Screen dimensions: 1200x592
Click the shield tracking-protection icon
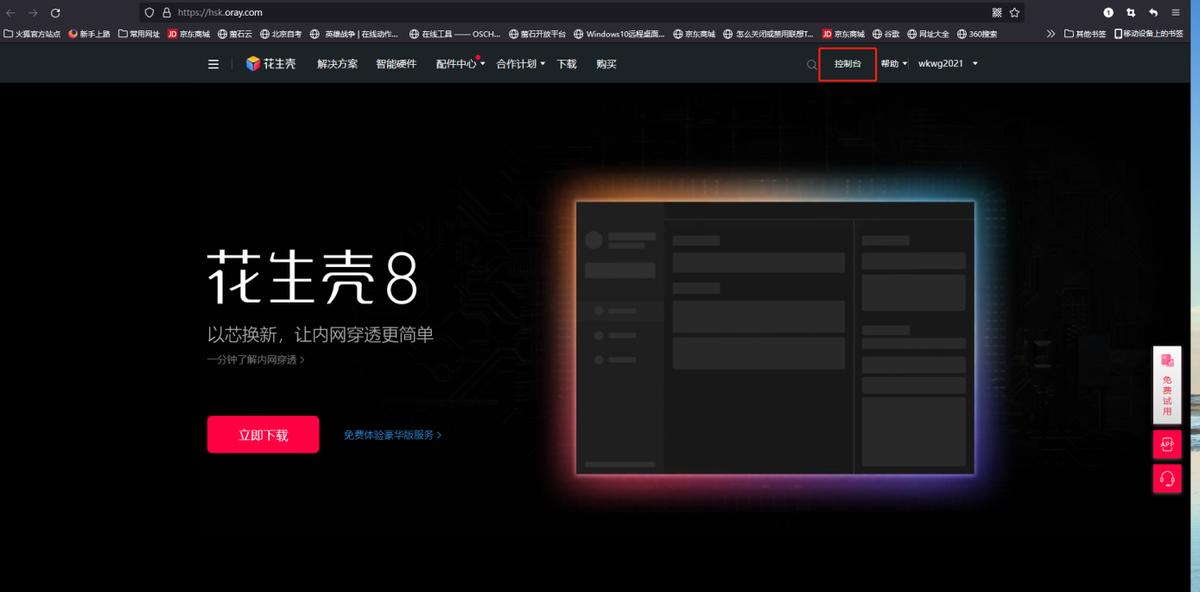click(x=150, y=13)
